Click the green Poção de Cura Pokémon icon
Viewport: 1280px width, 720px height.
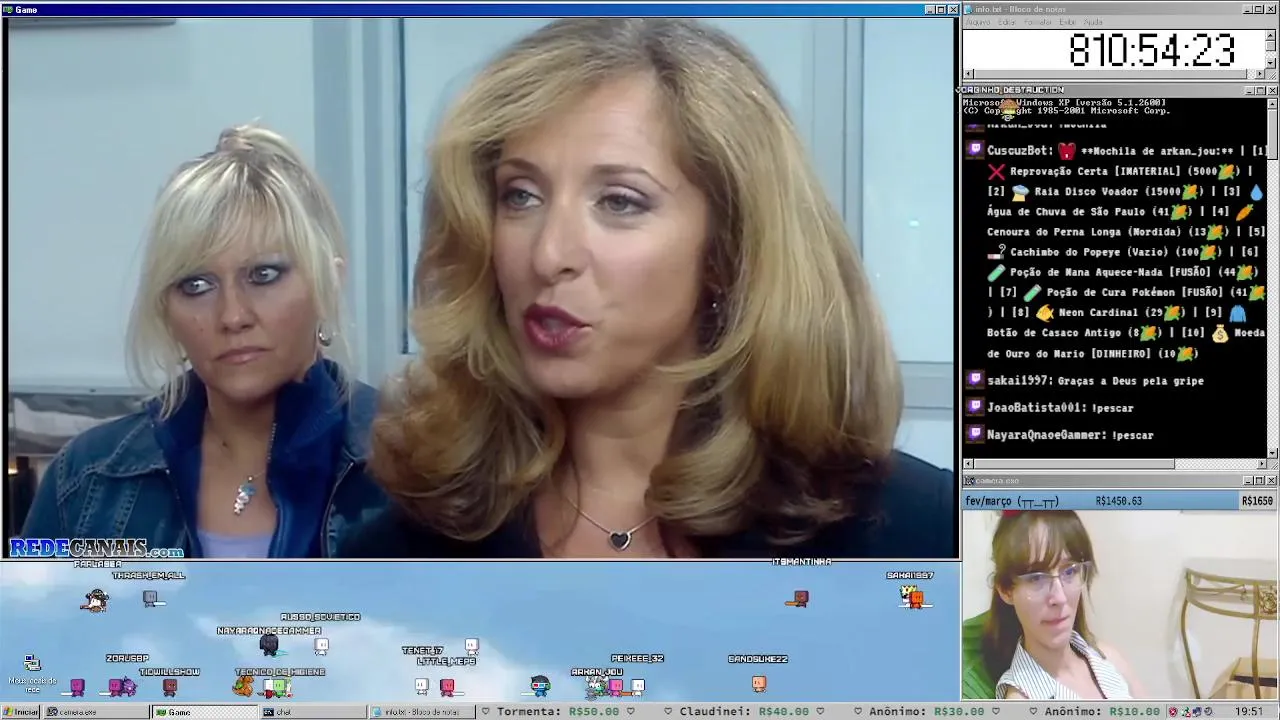pos(1032,292)
